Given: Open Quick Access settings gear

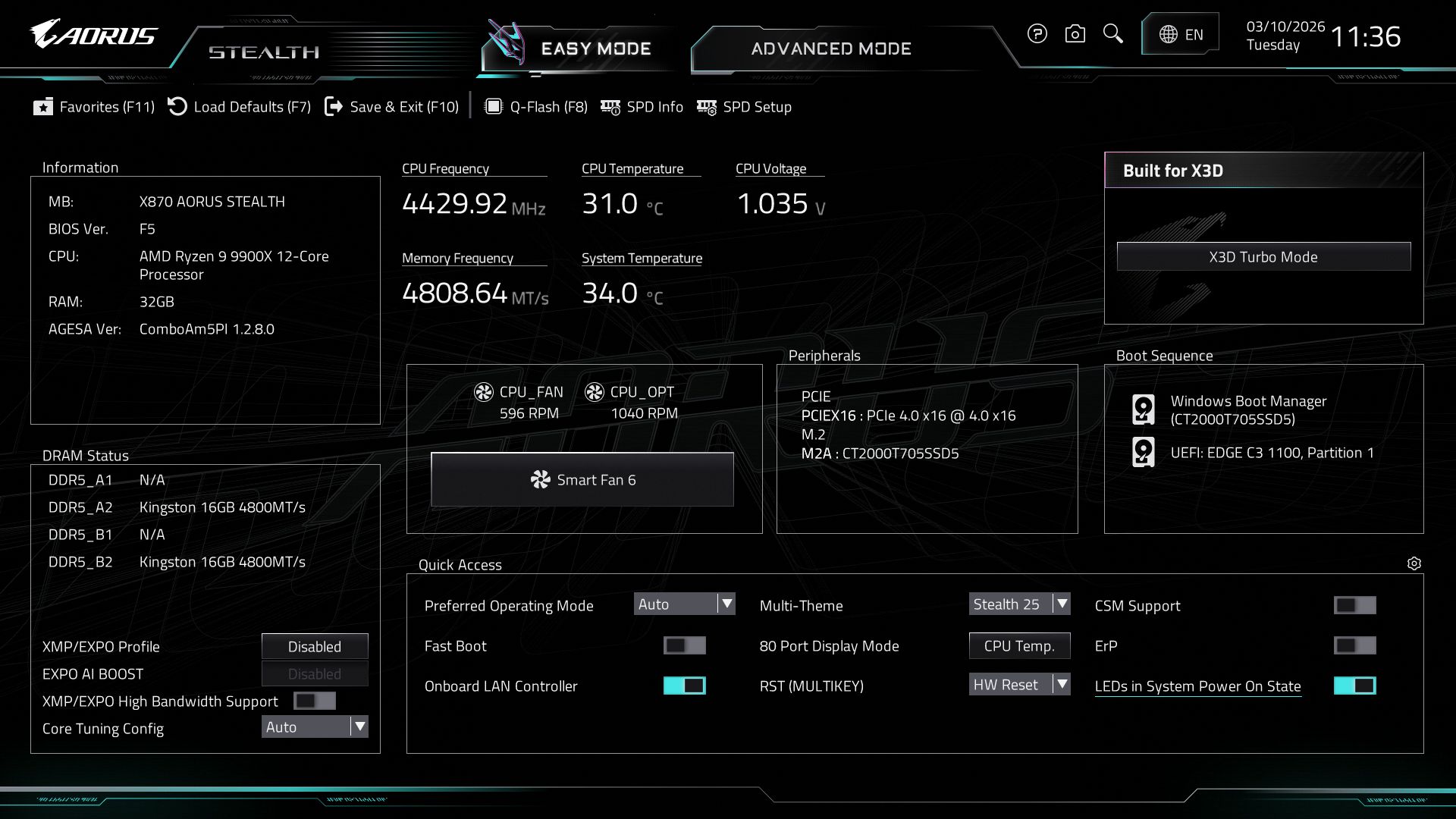Looking at the screenshot, I should click(x=1415, y=563).
